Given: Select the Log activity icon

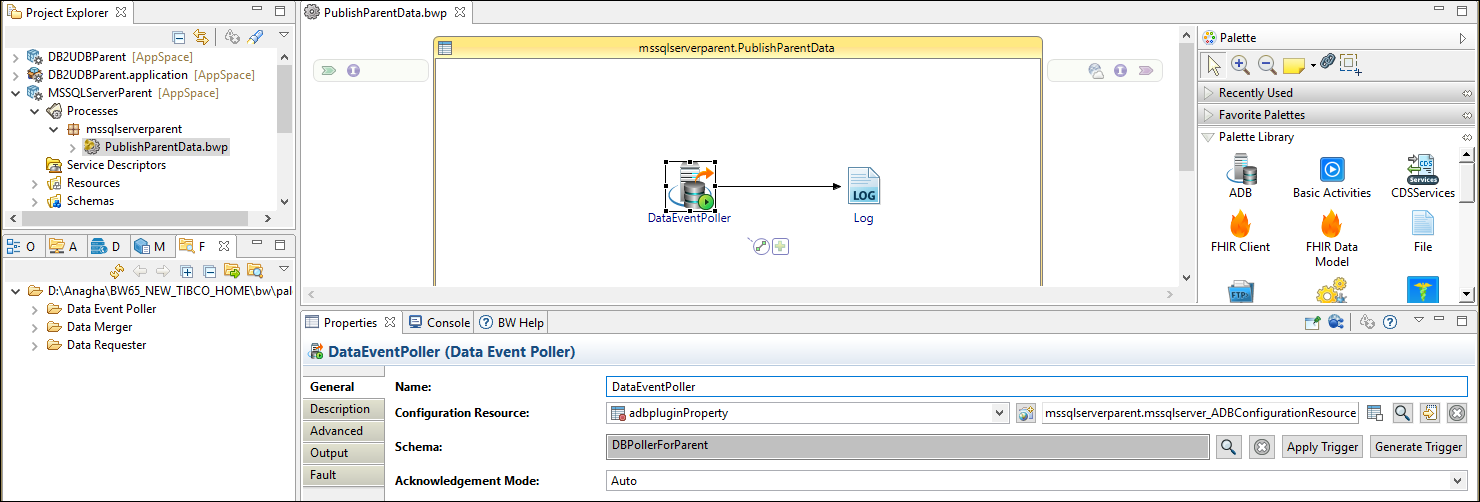Looking at the screenshot, I should (x=863, y=186).
